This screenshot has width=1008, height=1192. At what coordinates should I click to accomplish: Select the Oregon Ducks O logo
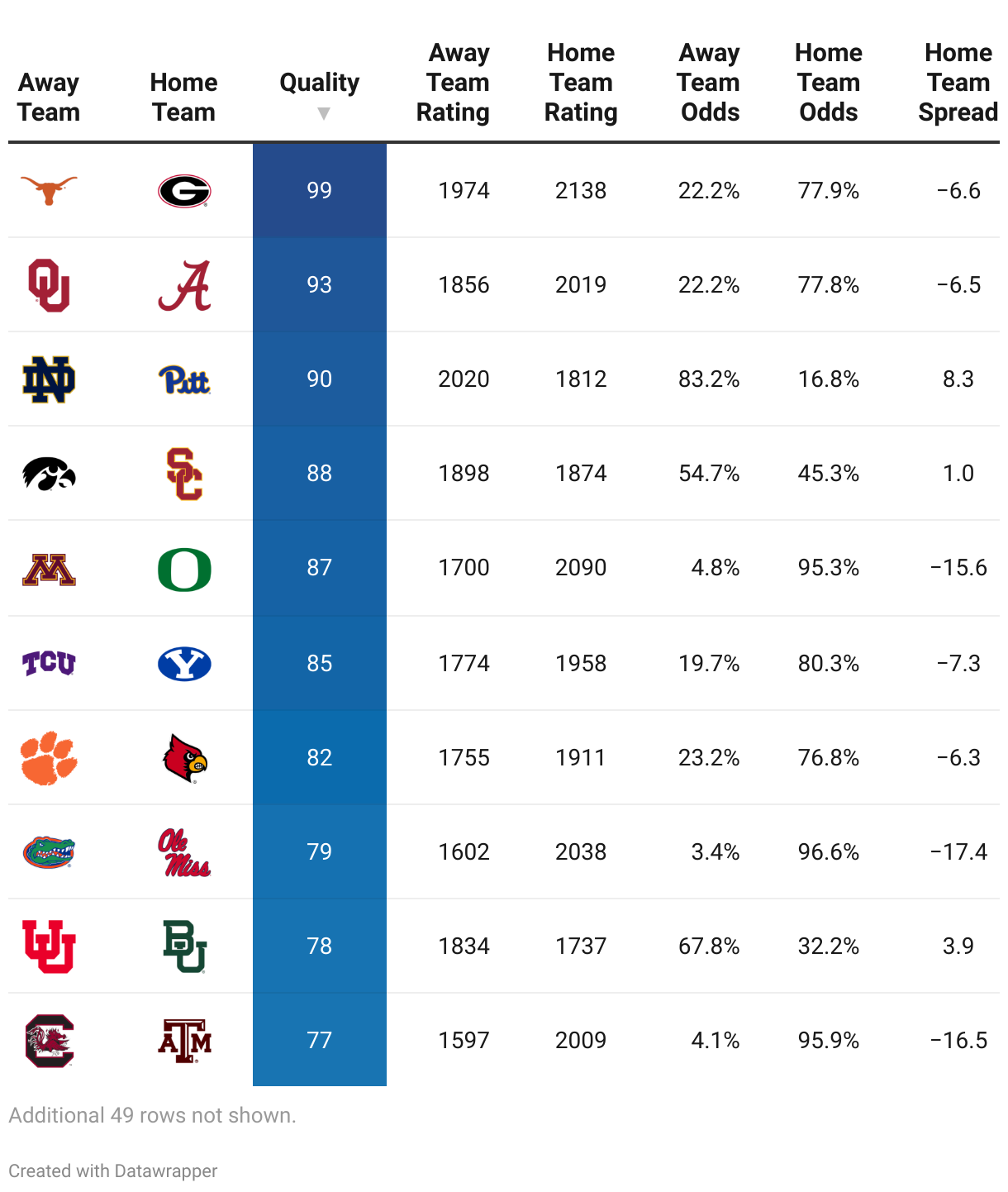pos(184,569)
